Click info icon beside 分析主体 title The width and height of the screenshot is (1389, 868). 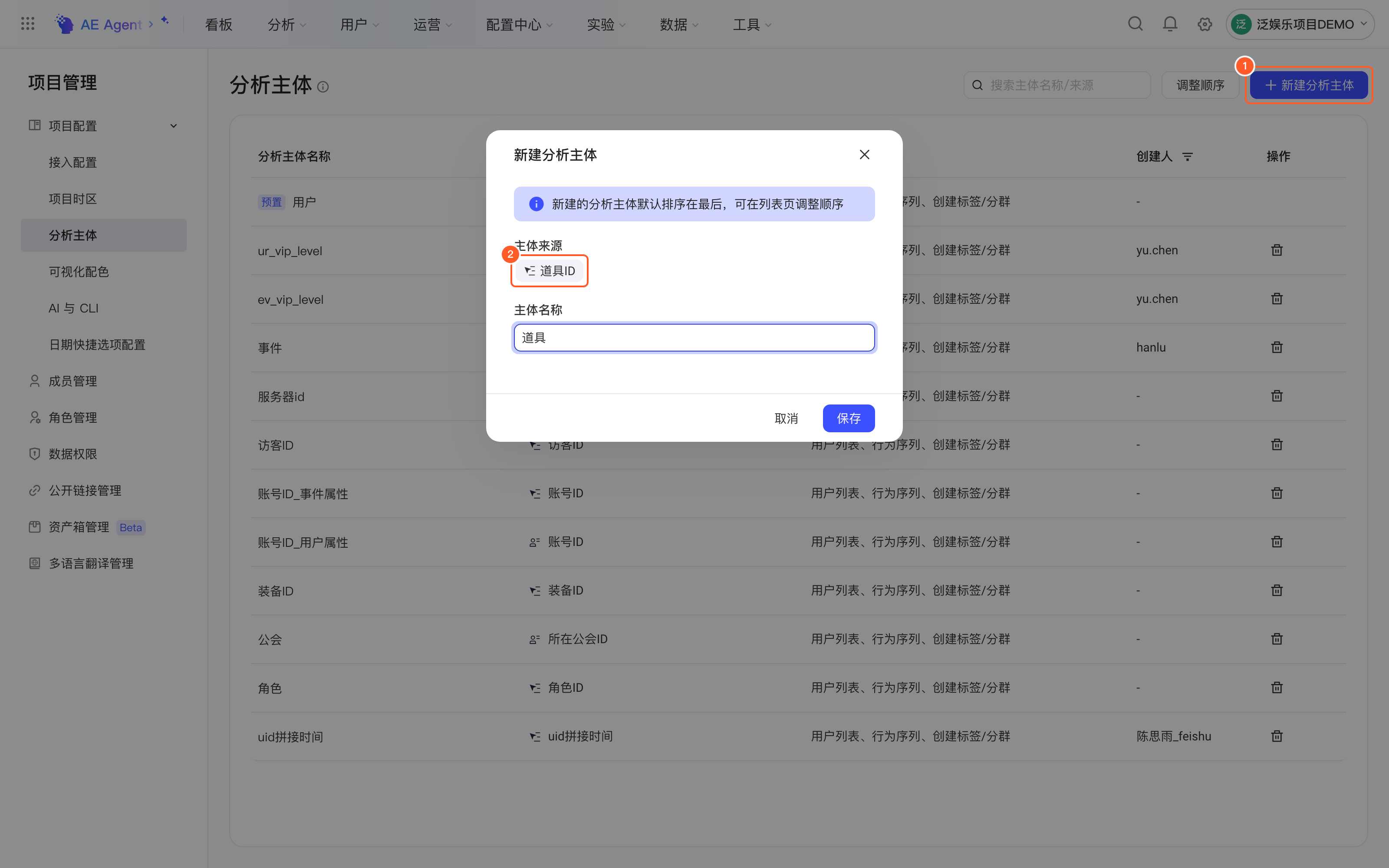pyautogui.click(x=323, y=87)
